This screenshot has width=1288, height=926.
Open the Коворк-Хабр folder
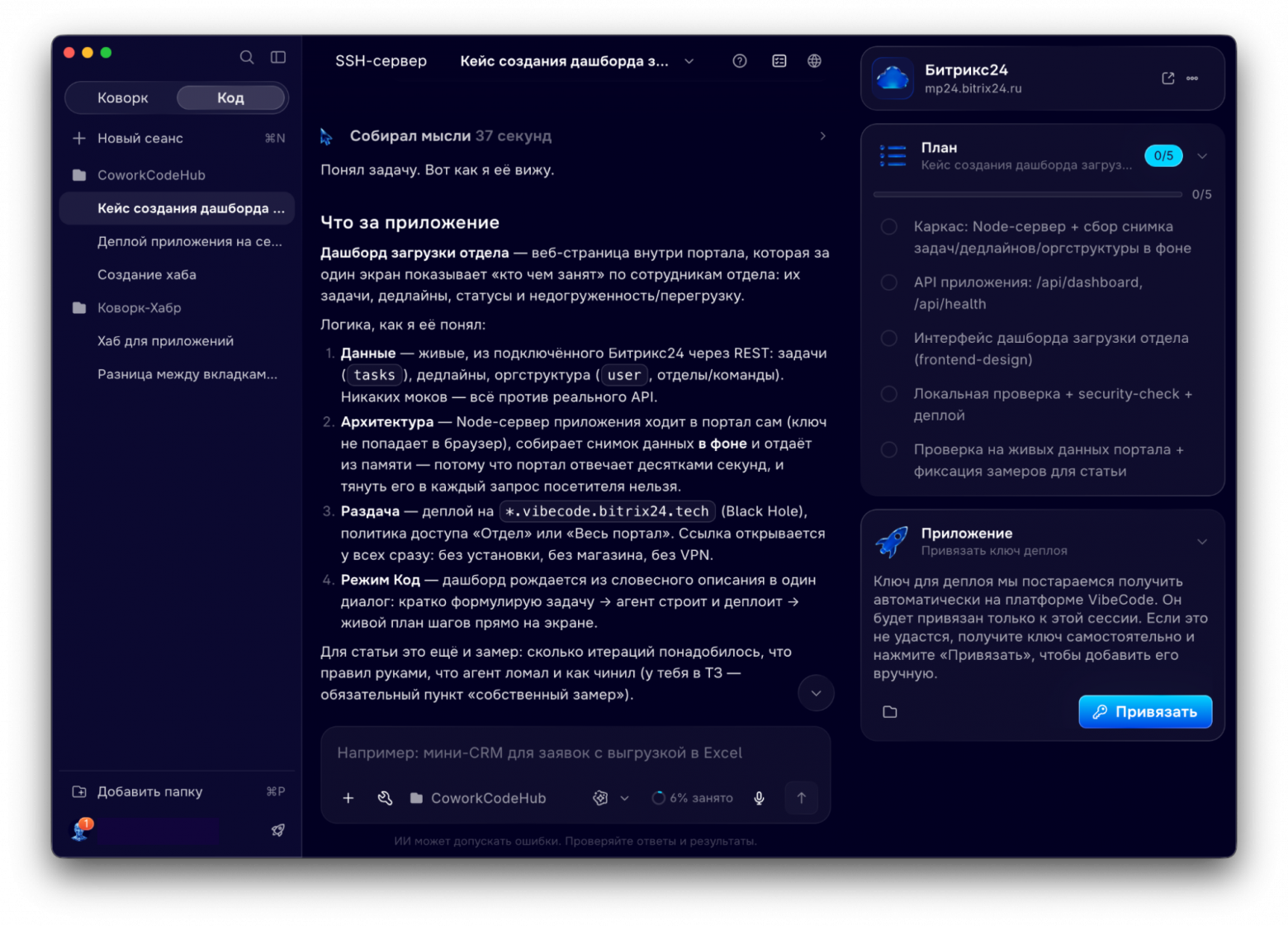[x=177, y=307]
